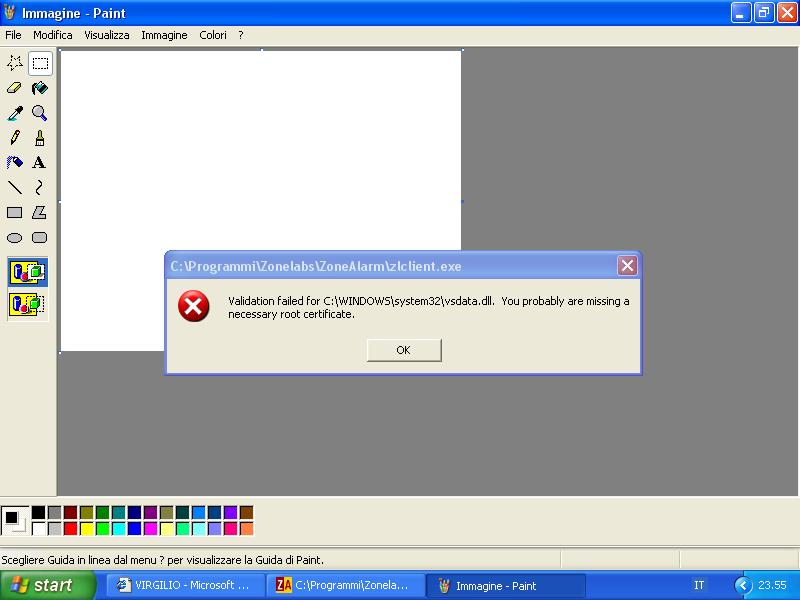The height and width of the screenshot is (600, 800).
Task: Switch to ZoneAlarm taskbar button
Action: tap(345, 585)
